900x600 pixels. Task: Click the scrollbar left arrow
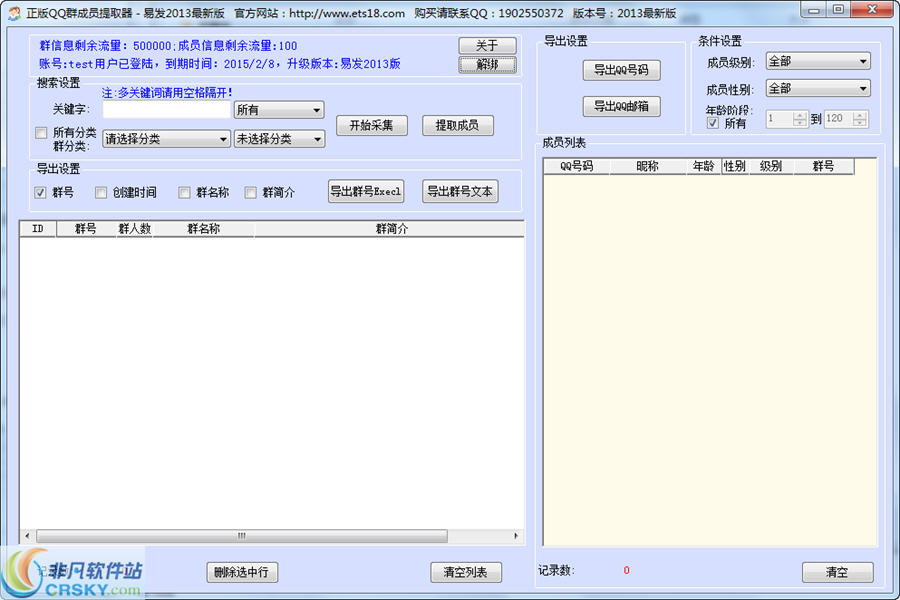[x=27, y=536]
